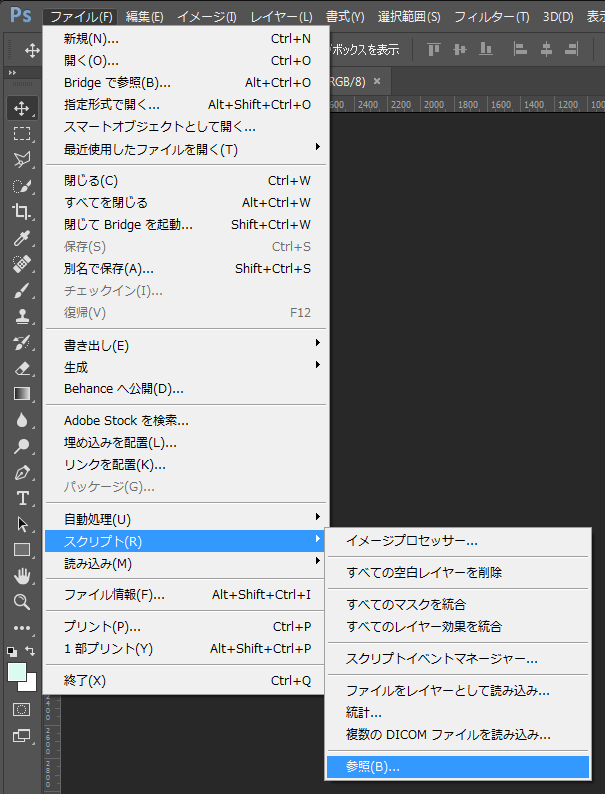Screen dimensions: 605x794
Task: Select the Horizontal Type tool
Action: pos(22,498)
